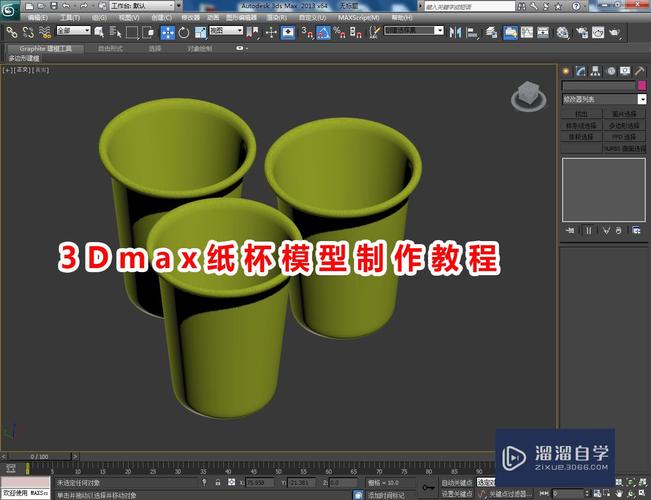Image resolution: width=651 pixels, height=500 pixels.
Task: Open the MAXScript(M) menu
Action: point(359,18)
